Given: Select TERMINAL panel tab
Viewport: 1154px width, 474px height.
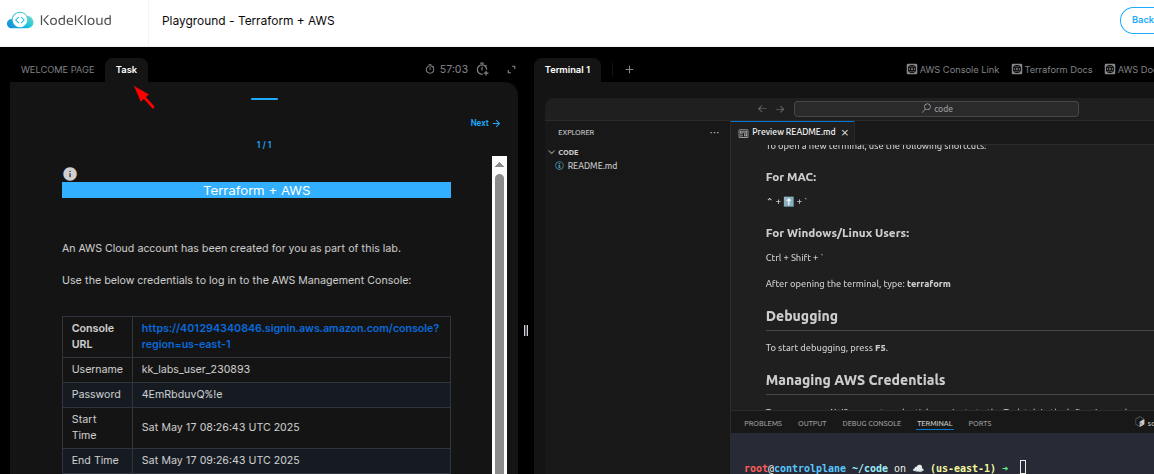Looking at the screenshot, I should 935,424.
